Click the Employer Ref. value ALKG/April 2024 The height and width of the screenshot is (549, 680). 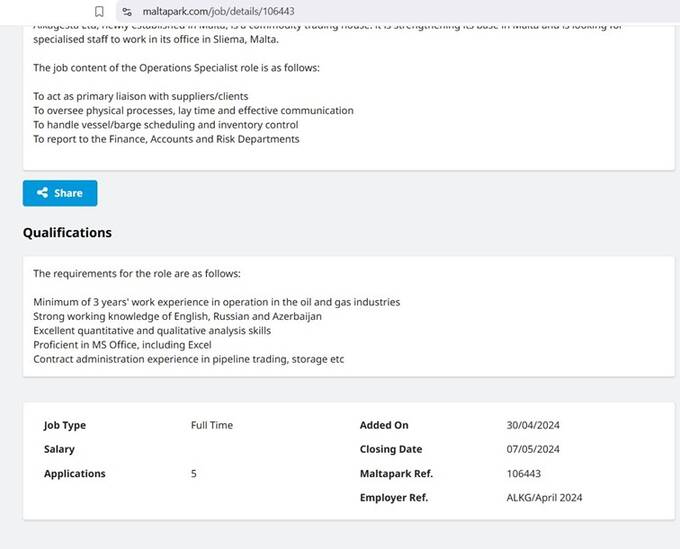tap(544, 498)
